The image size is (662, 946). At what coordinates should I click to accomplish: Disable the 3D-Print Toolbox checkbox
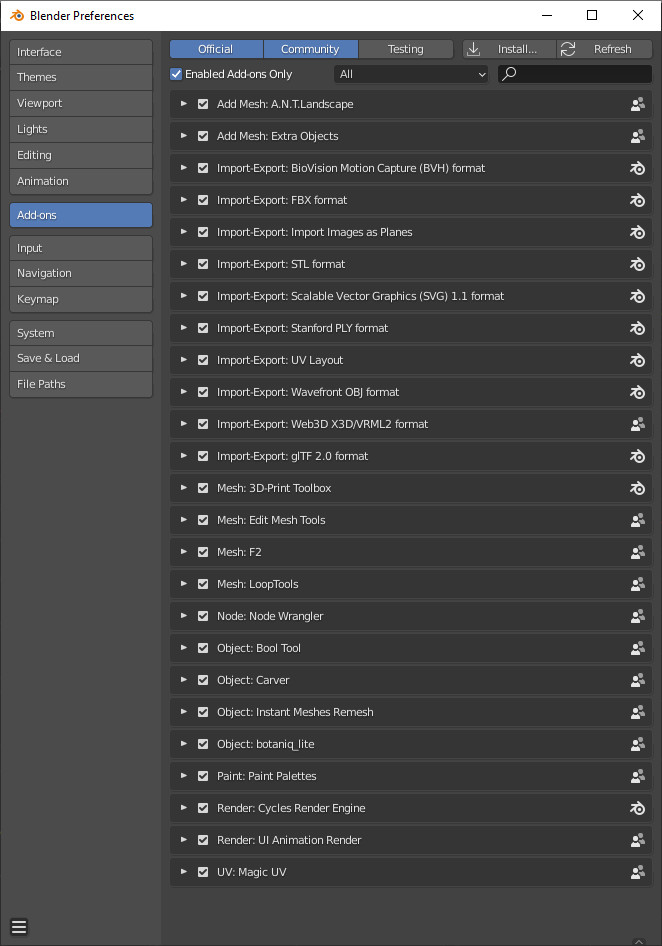point(203,488)
